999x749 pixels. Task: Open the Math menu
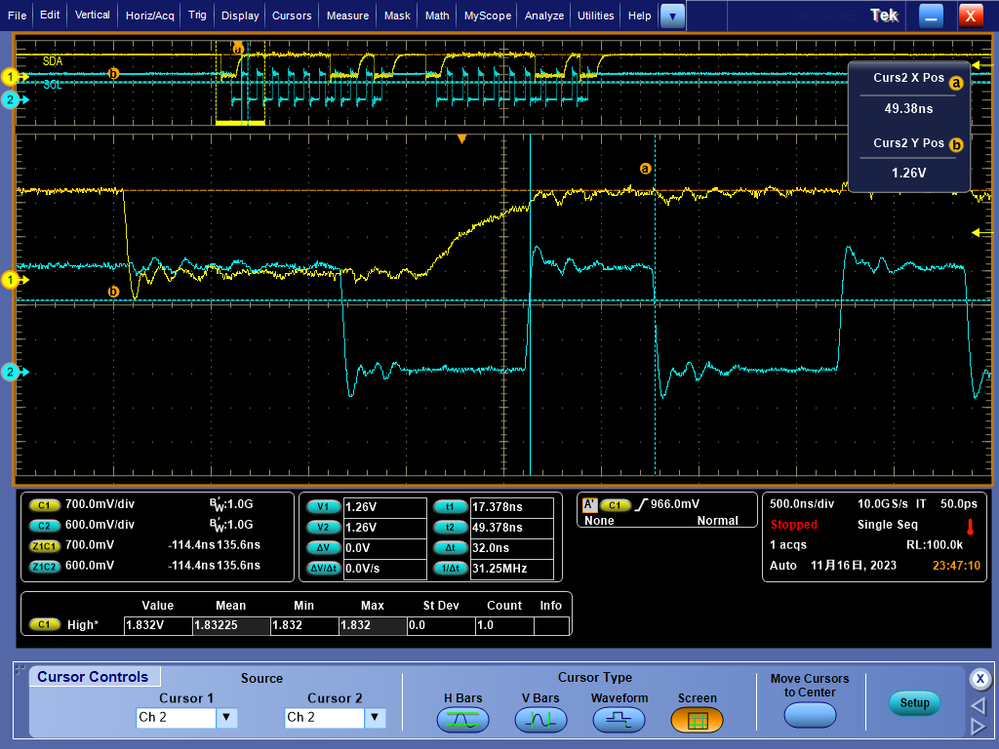(437, 15)
